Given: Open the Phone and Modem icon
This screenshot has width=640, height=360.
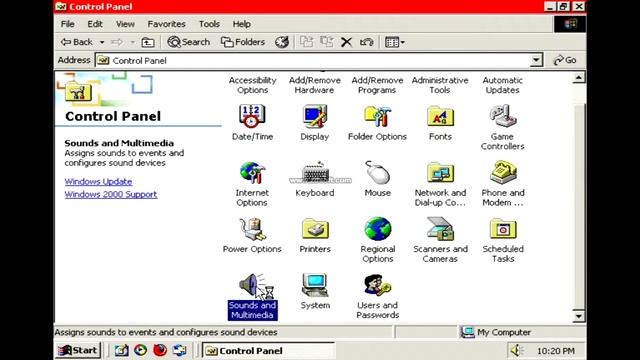Looking at the screenshot, I should (502, 173).
